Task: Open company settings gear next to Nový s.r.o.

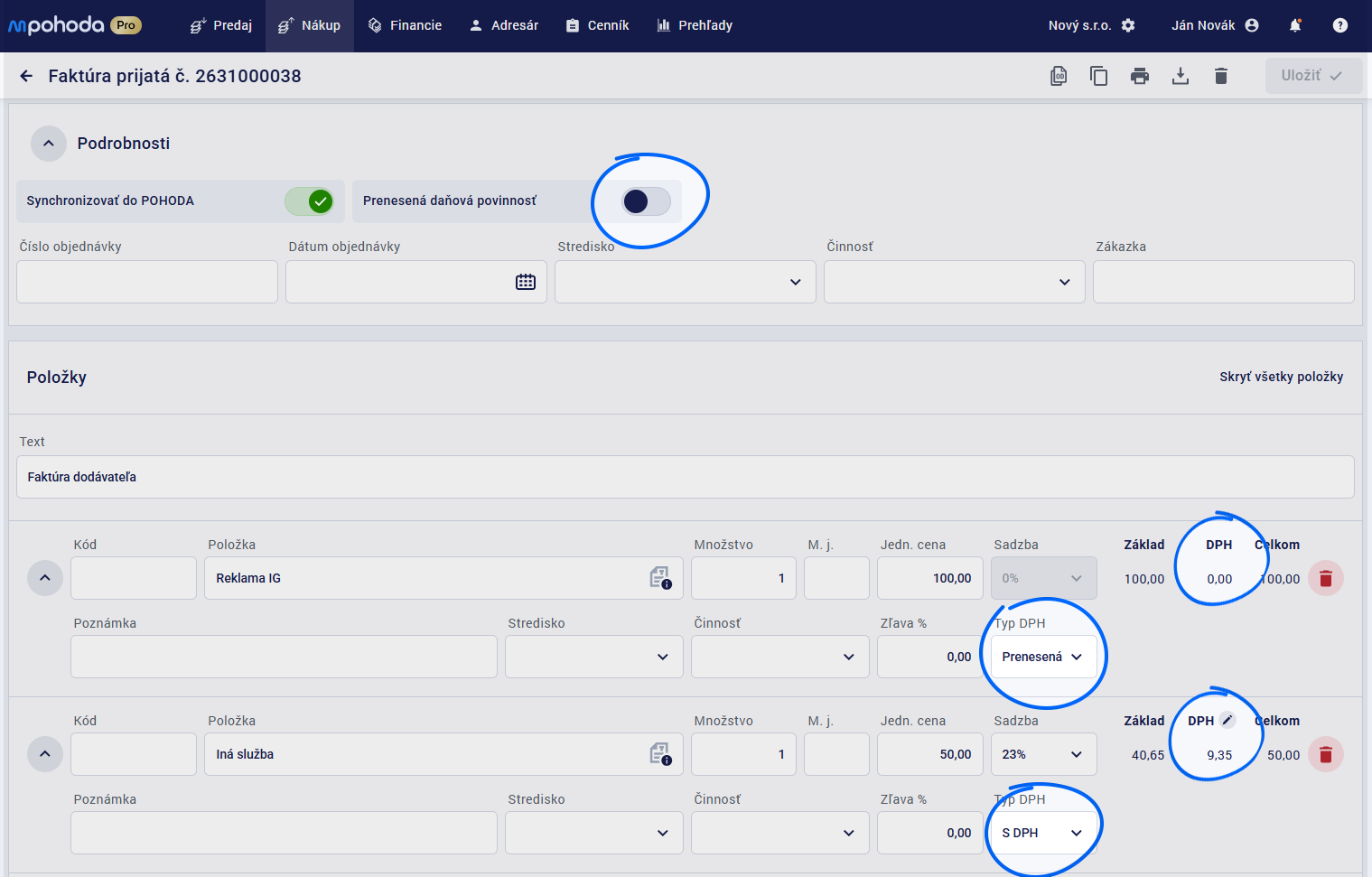Action: click(1128, 25)
